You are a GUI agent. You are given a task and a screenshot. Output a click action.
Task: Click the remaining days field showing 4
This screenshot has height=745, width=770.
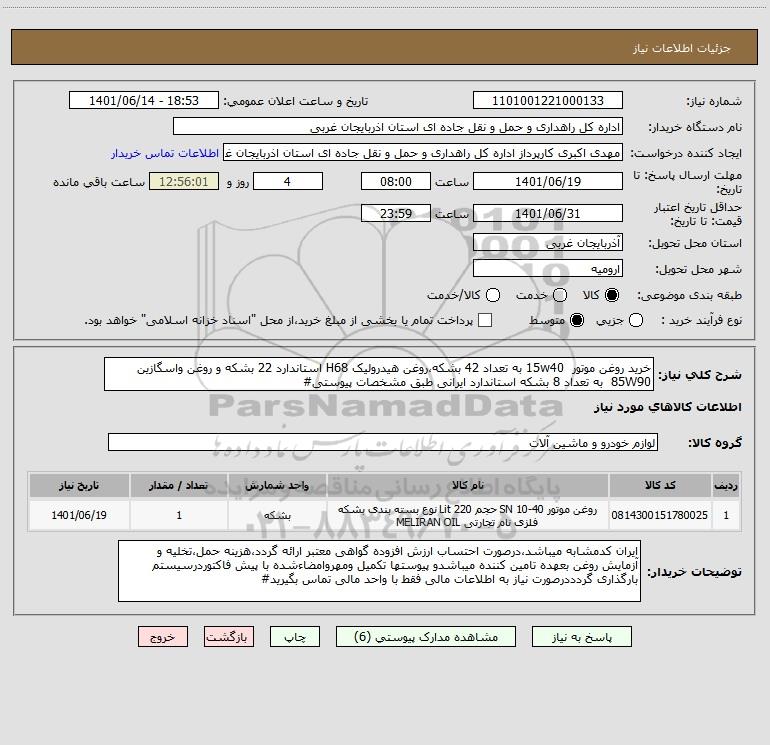[x=288, y=182]
